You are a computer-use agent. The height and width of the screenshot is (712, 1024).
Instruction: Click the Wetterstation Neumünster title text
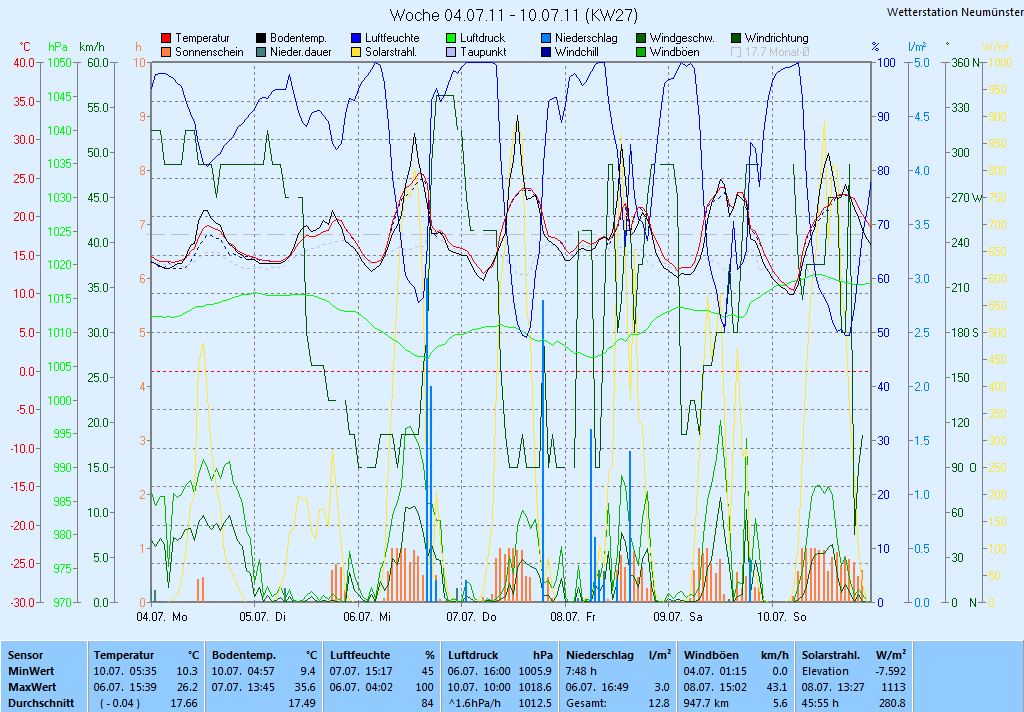(x=954, y=12)
